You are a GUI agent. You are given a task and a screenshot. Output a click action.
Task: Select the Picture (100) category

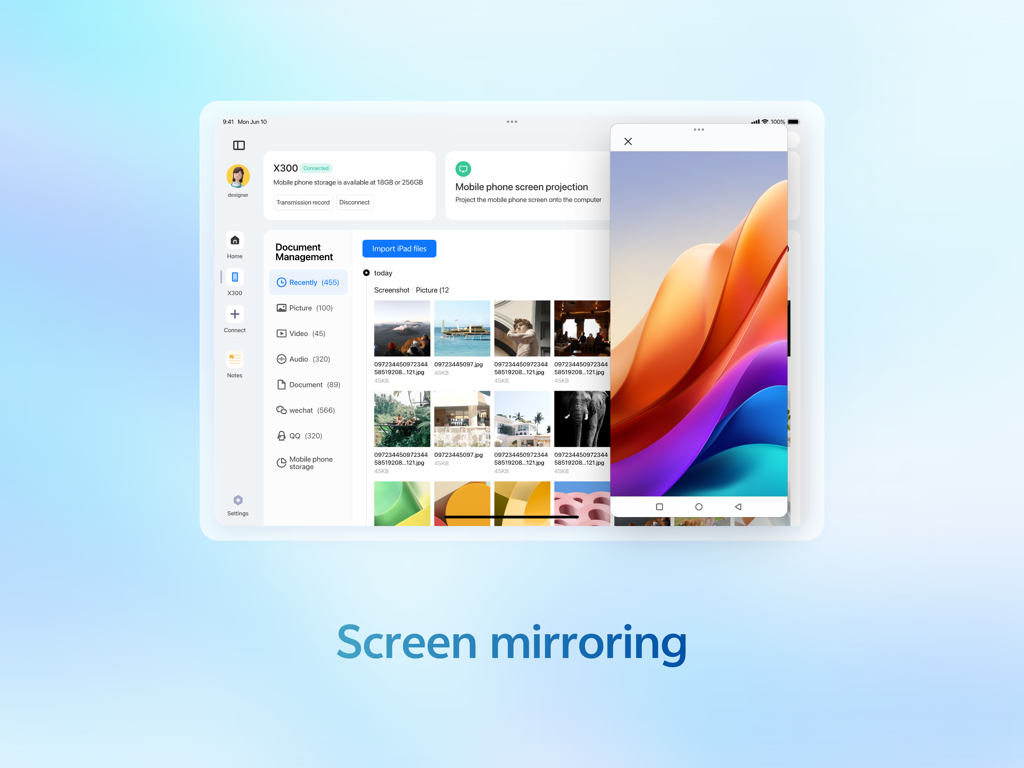(306, 308)
